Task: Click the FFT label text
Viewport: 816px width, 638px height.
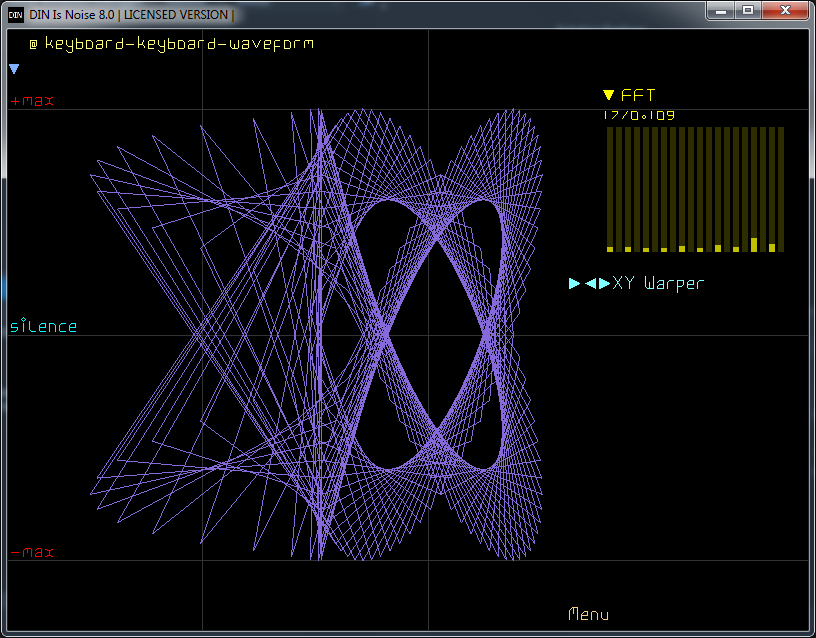Action: click(638, 96)
